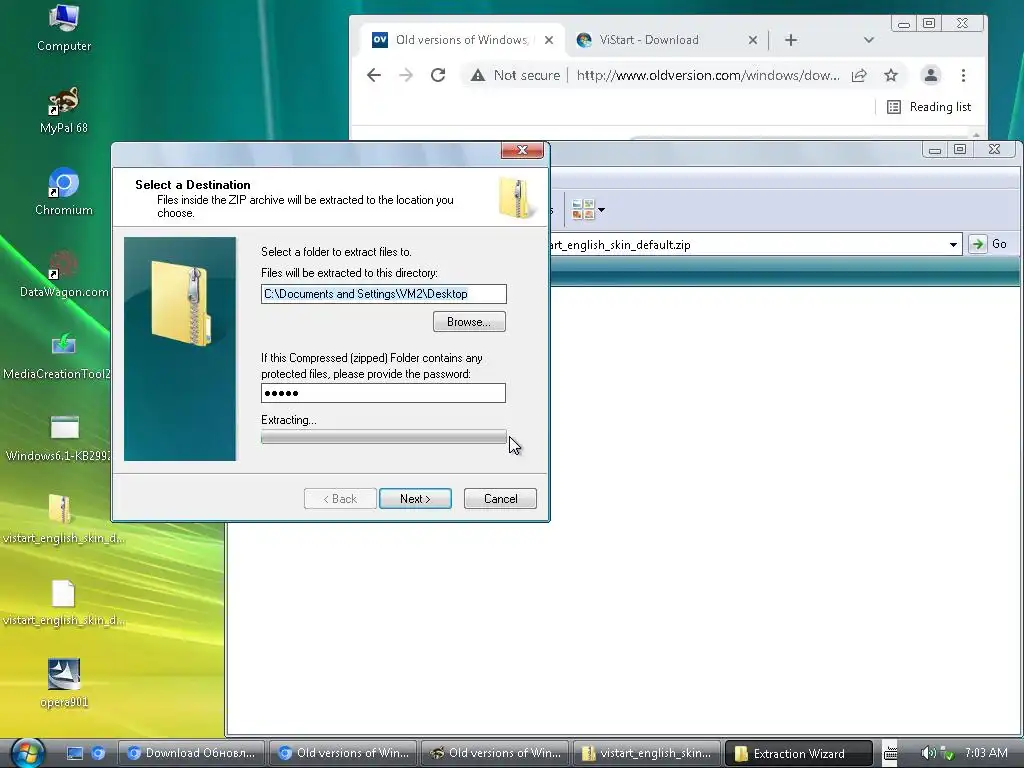Click the 7:03 AM system clock
Image resolution: width=1024 pixels, height=768 pixels.
tap(986, 753)
